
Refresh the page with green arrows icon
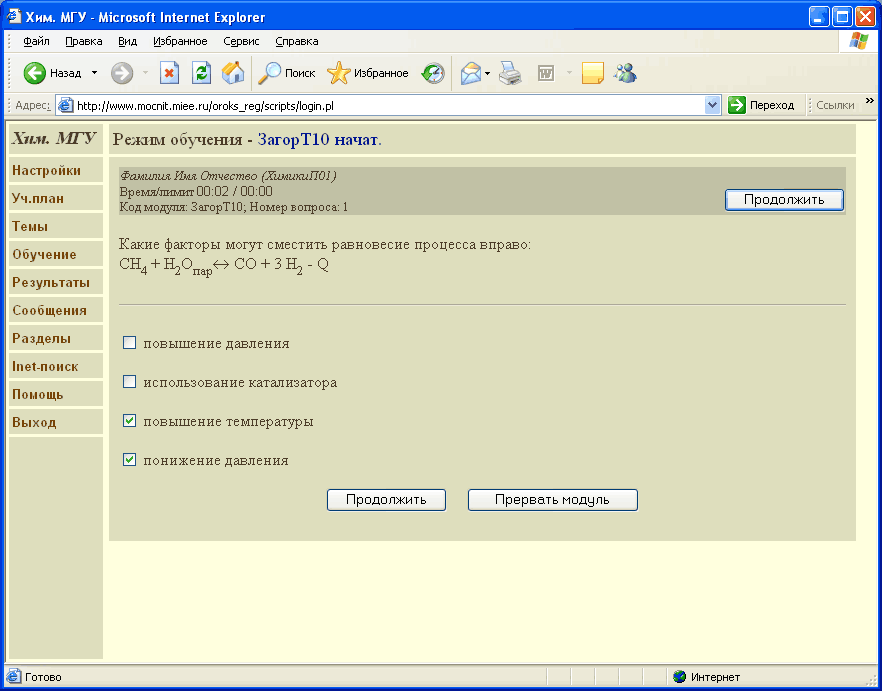pyautogui.click(x=201, y=73)
